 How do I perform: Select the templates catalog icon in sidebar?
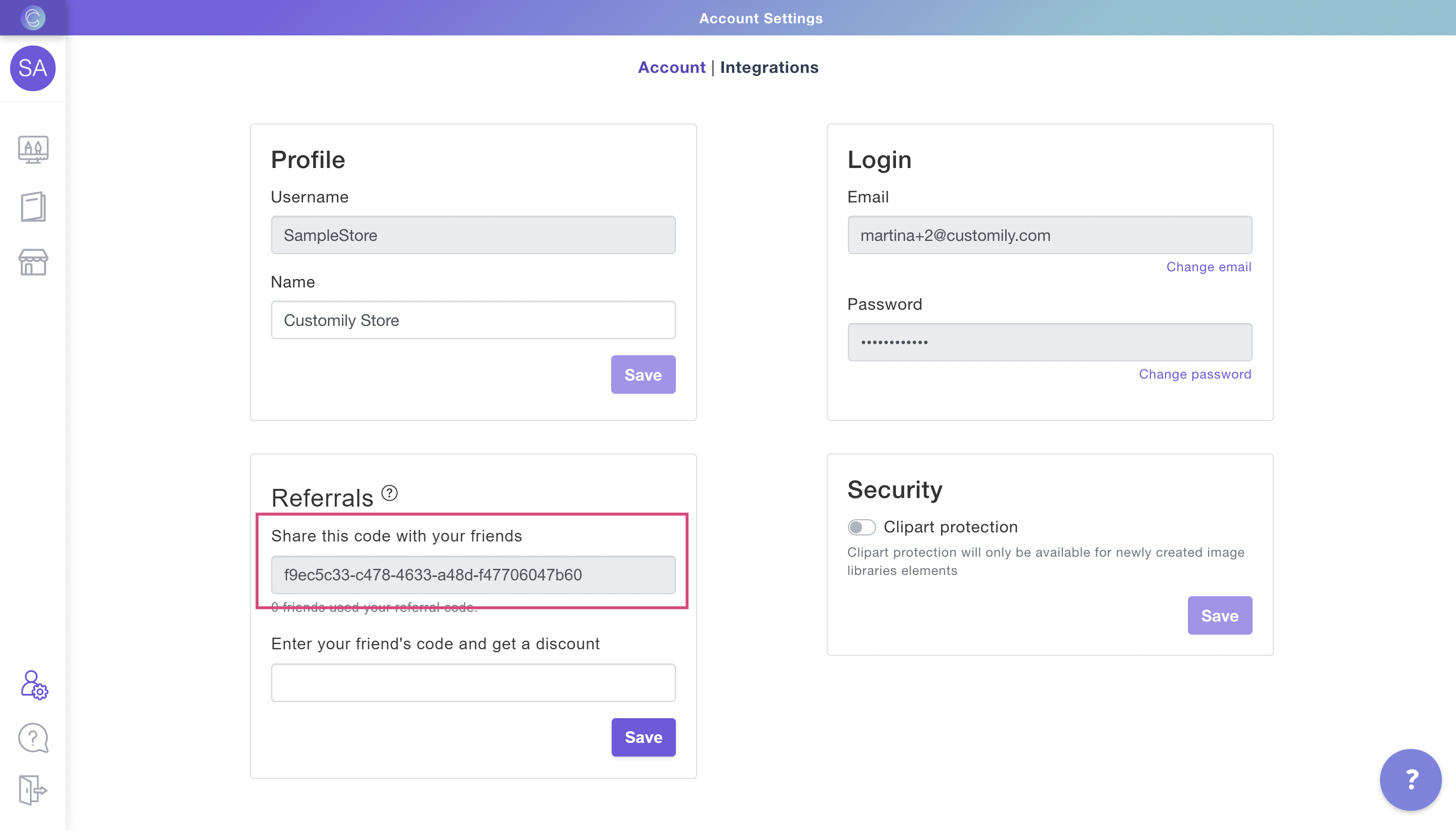pos(32,206)
